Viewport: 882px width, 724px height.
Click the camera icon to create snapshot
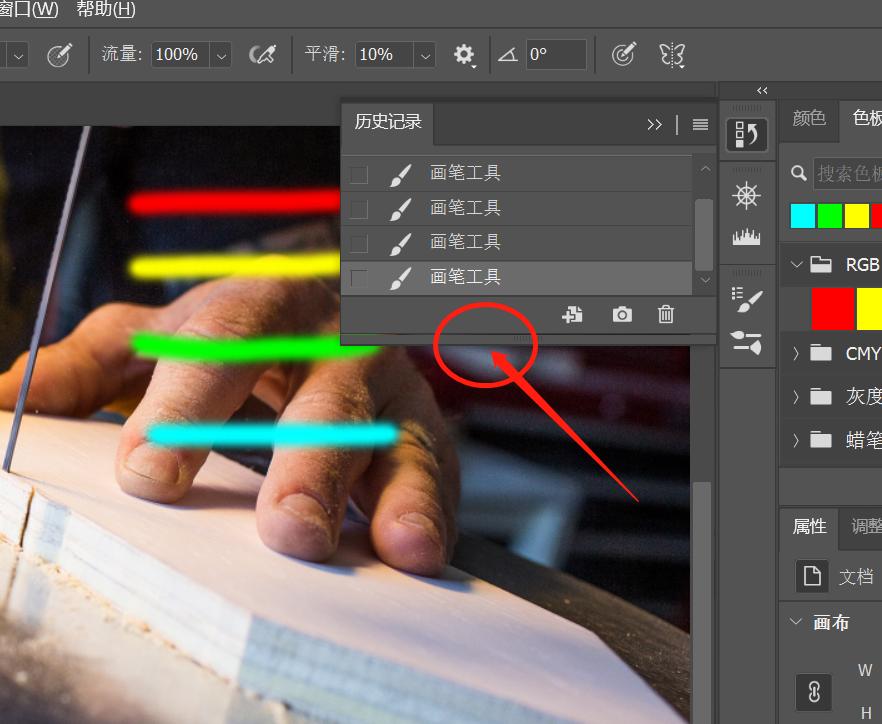pyautogui.click(x=622, y=315)
